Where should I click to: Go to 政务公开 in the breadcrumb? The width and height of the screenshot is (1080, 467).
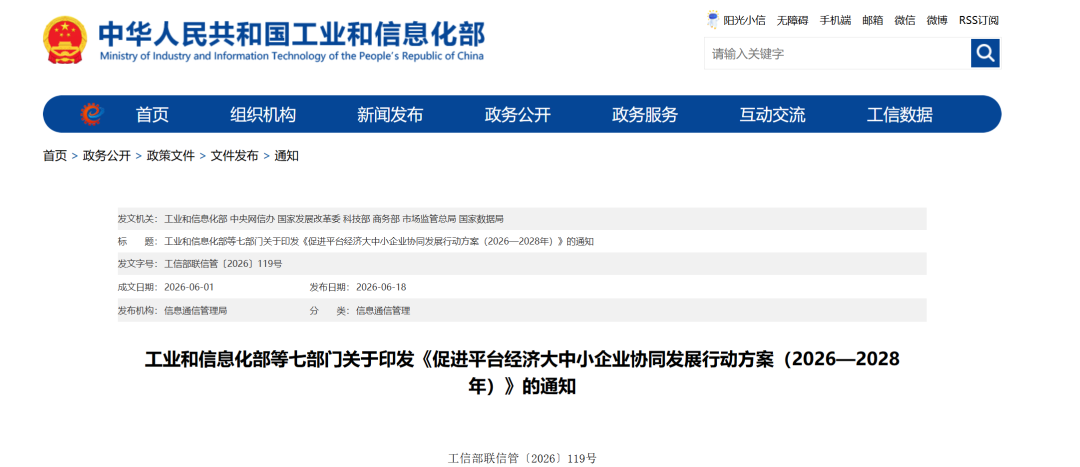point(107,156)
